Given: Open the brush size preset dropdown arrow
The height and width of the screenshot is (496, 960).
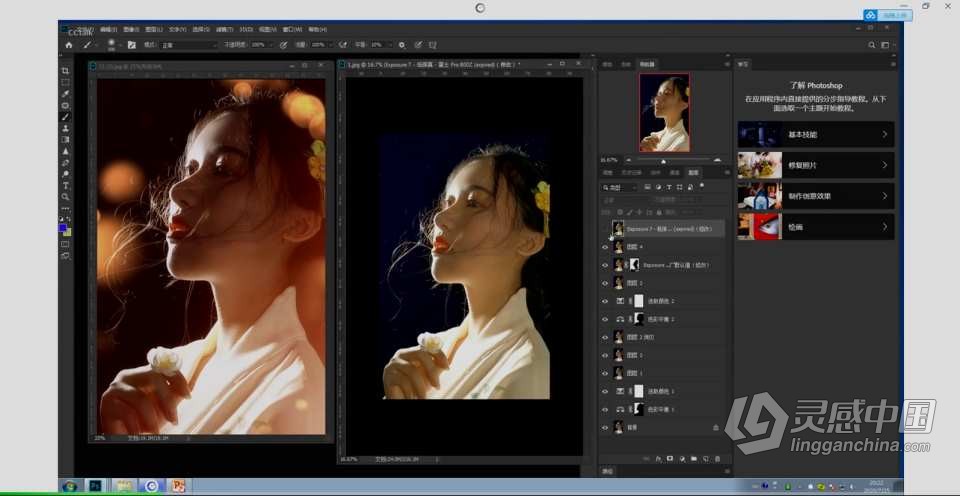Looking at the screenshot, I should [x=120, y=45].
